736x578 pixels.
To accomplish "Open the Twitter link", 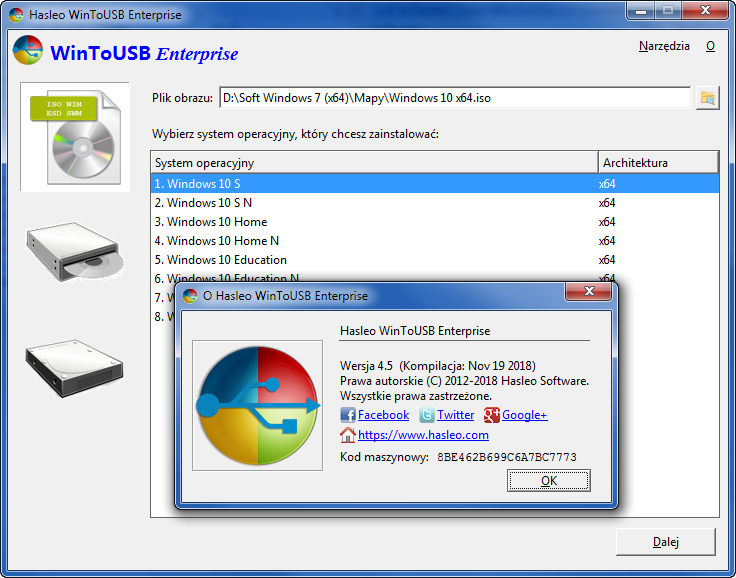I will pyautogui.click(x=455, y=415).
